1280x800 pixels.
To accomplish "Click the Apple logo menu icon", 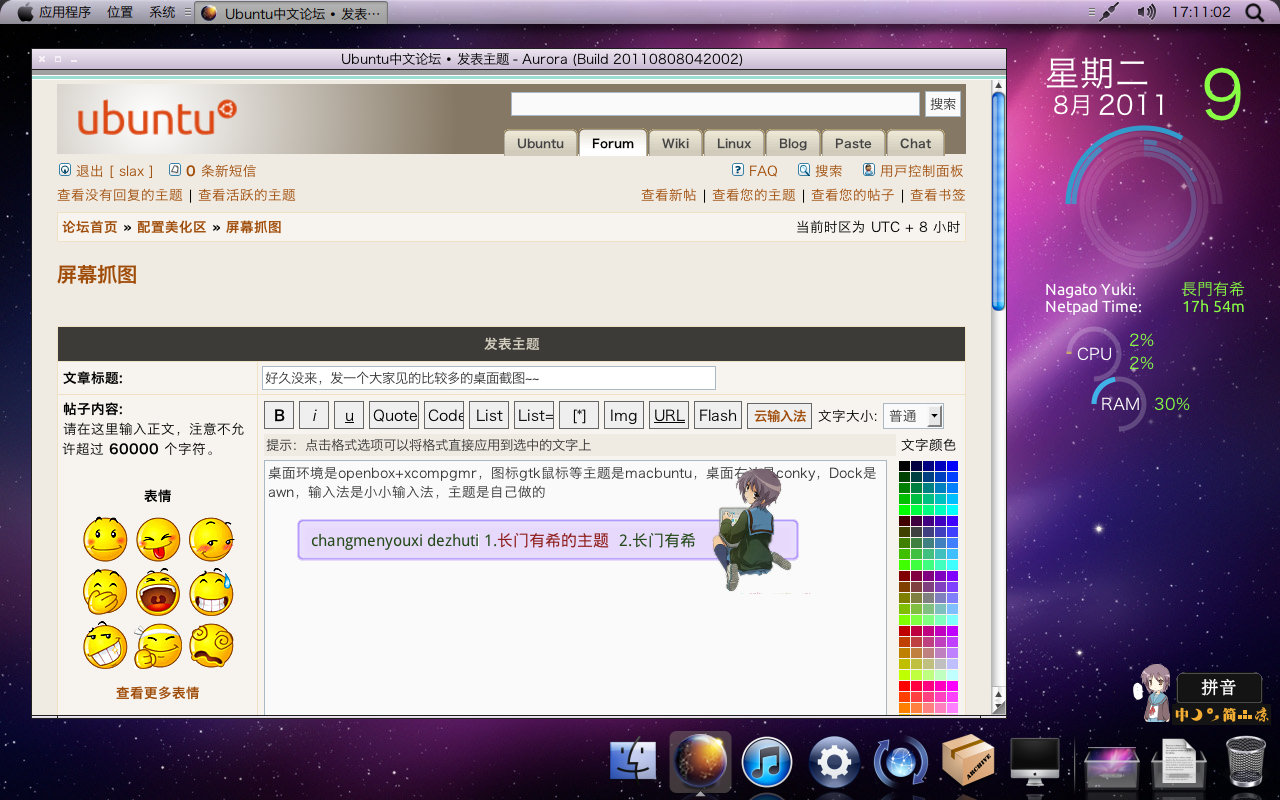I will pyautogui.click(x=25, y=12).
